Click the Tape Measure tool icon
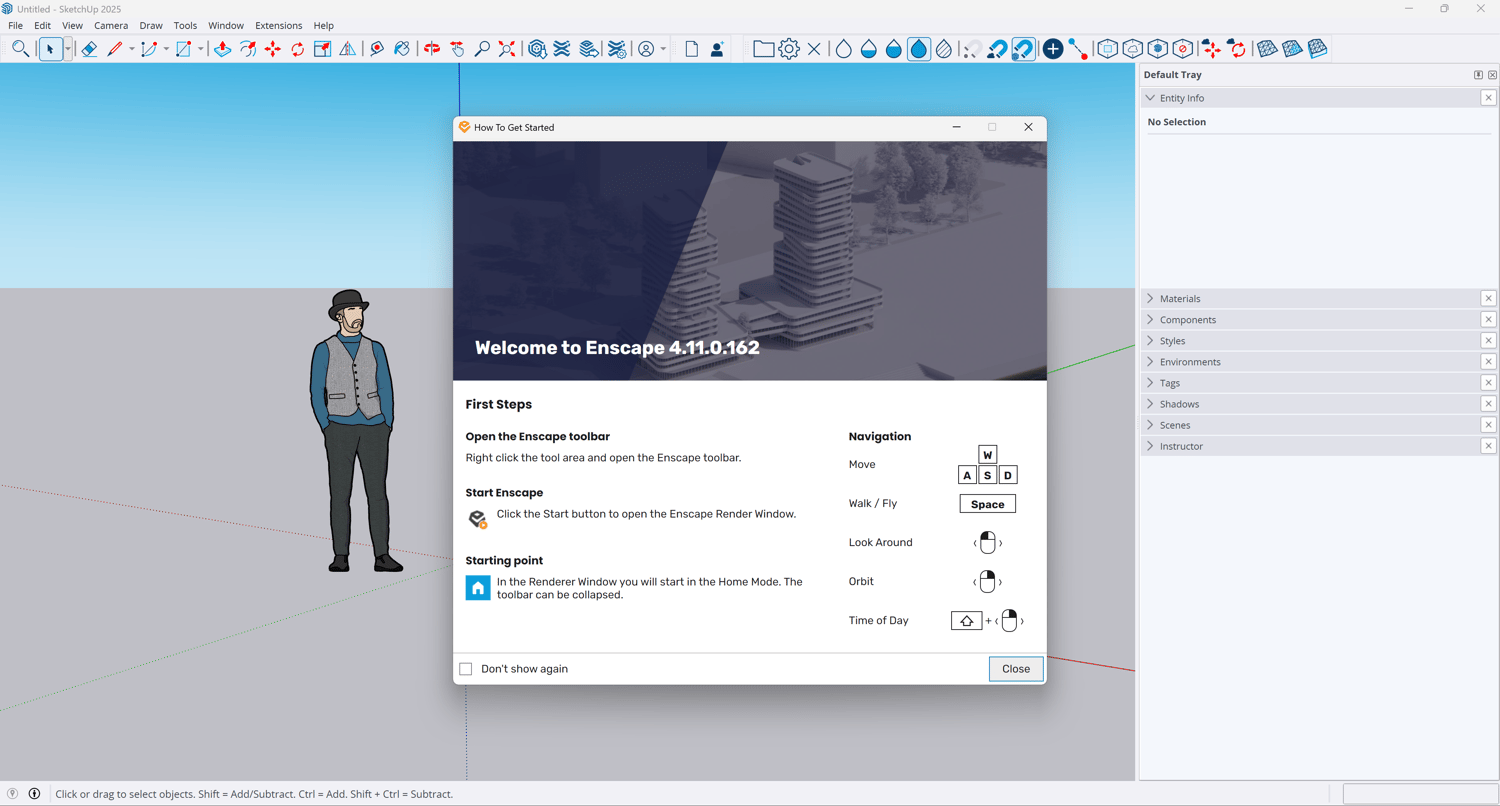This screenshot has height=806, width=1500. click(x=377, y=49)
